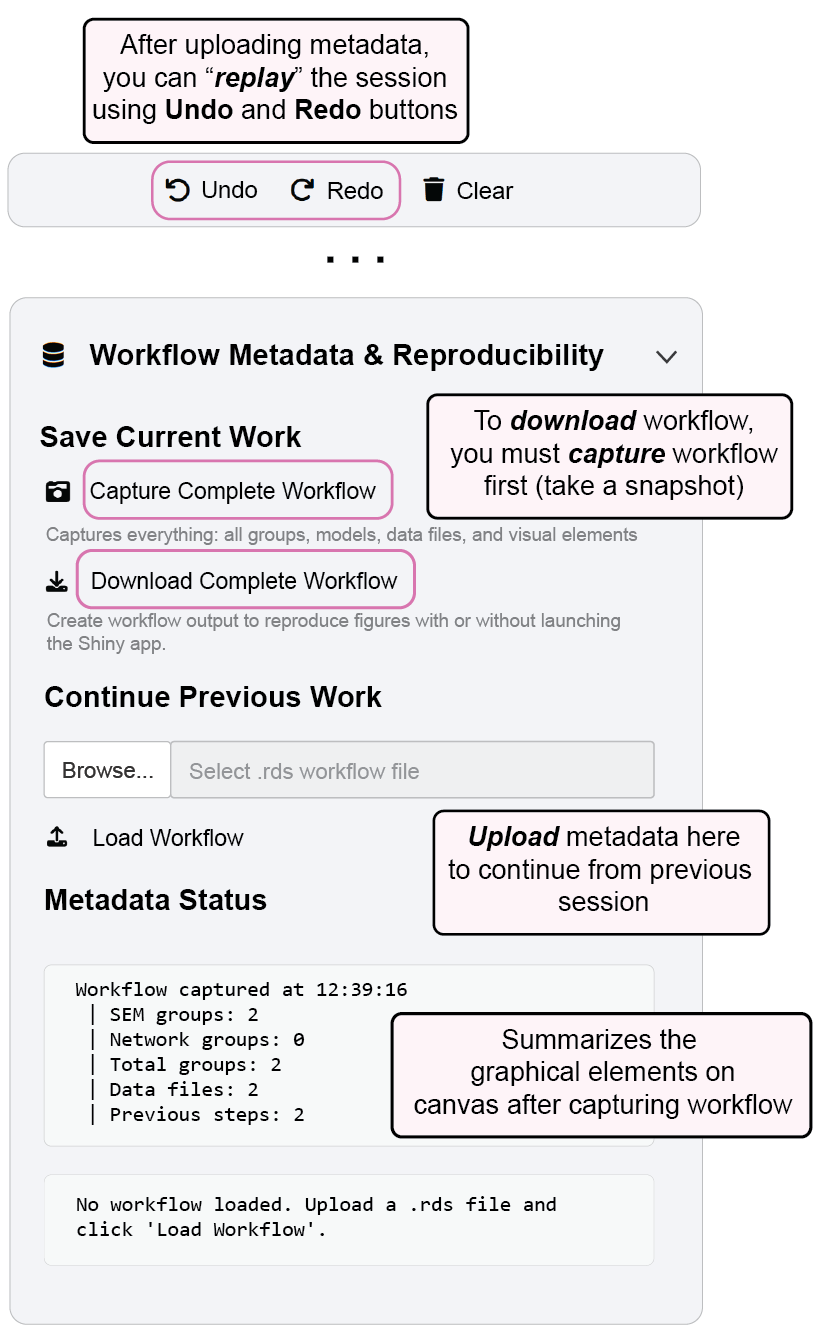Viewport: 834px width, 1342px height.
Task: Download Complete Workflow output
Action: (x=244, y=581)
